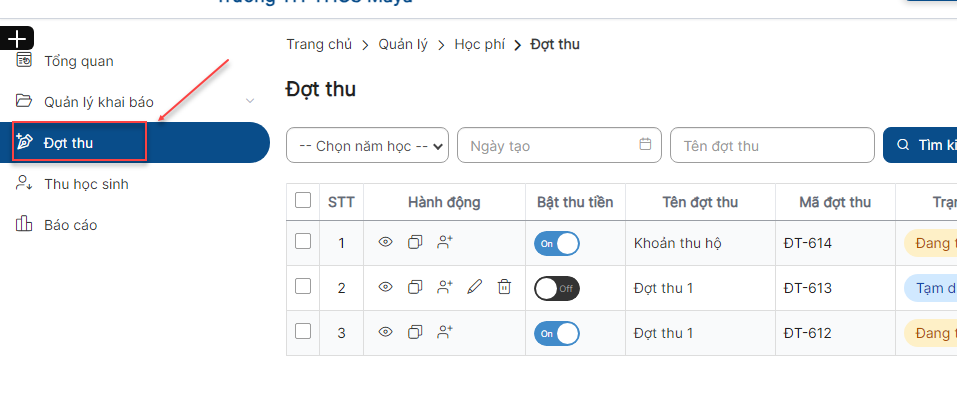Check the checkbox for row 2
The width and height of the screenshot is (957, 399).
(303, 286)
